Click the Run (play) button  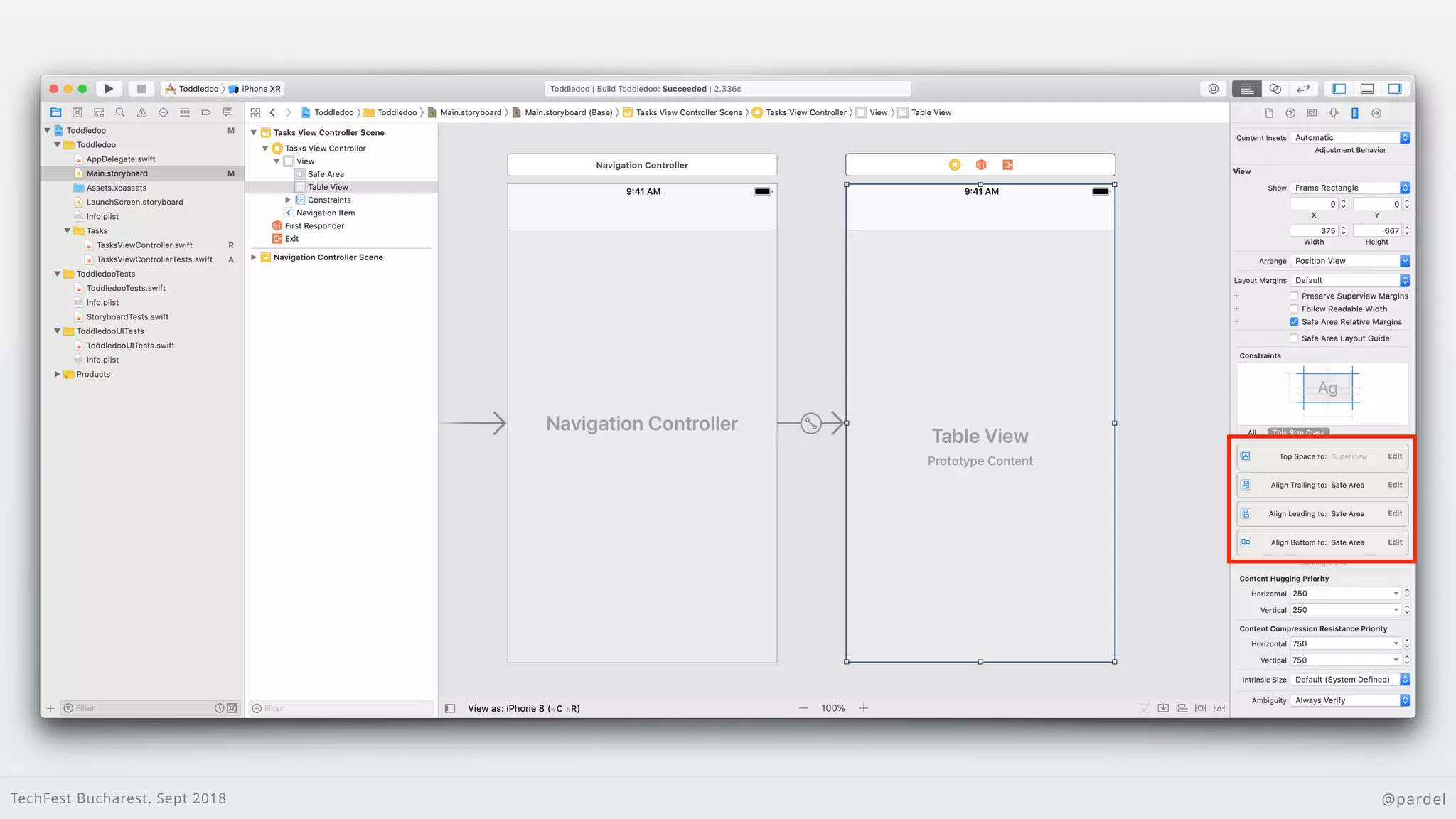[108, 89]
